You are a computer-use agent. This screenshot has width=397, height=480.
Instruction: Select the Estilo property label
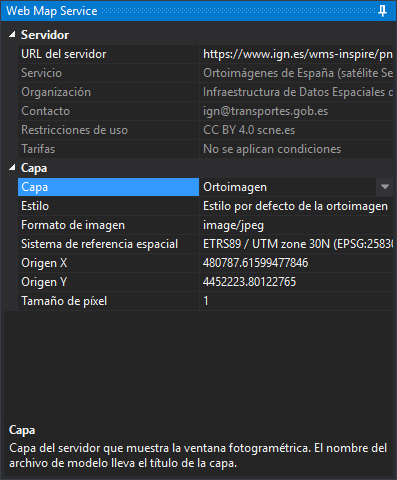coord(108,206)
